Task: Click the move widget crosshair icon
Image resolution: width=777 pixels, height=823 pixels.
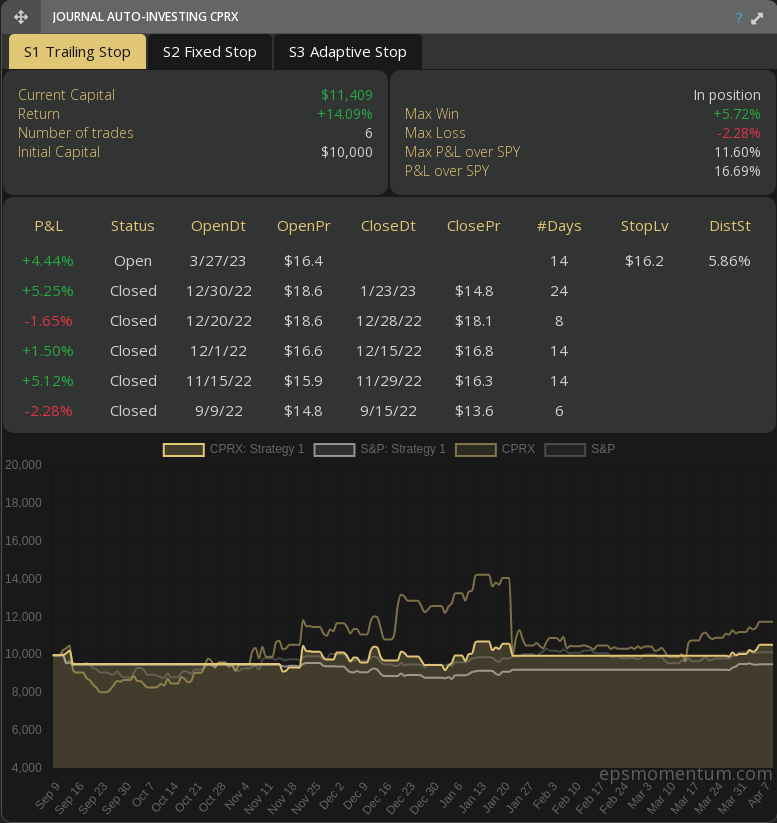Action: (21, 17)
